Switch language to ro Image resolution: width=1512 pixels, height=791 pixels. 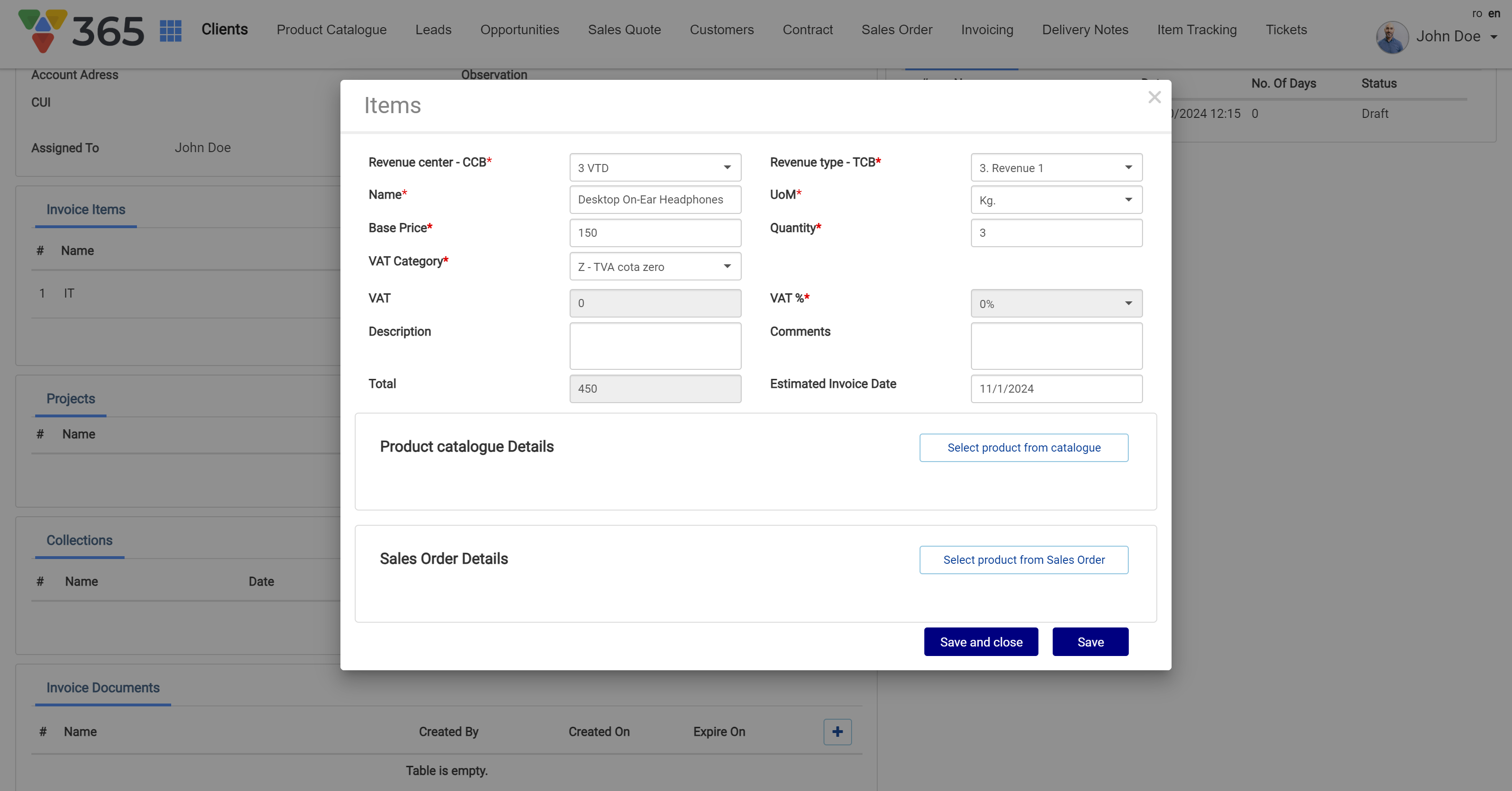(1477, 13)
